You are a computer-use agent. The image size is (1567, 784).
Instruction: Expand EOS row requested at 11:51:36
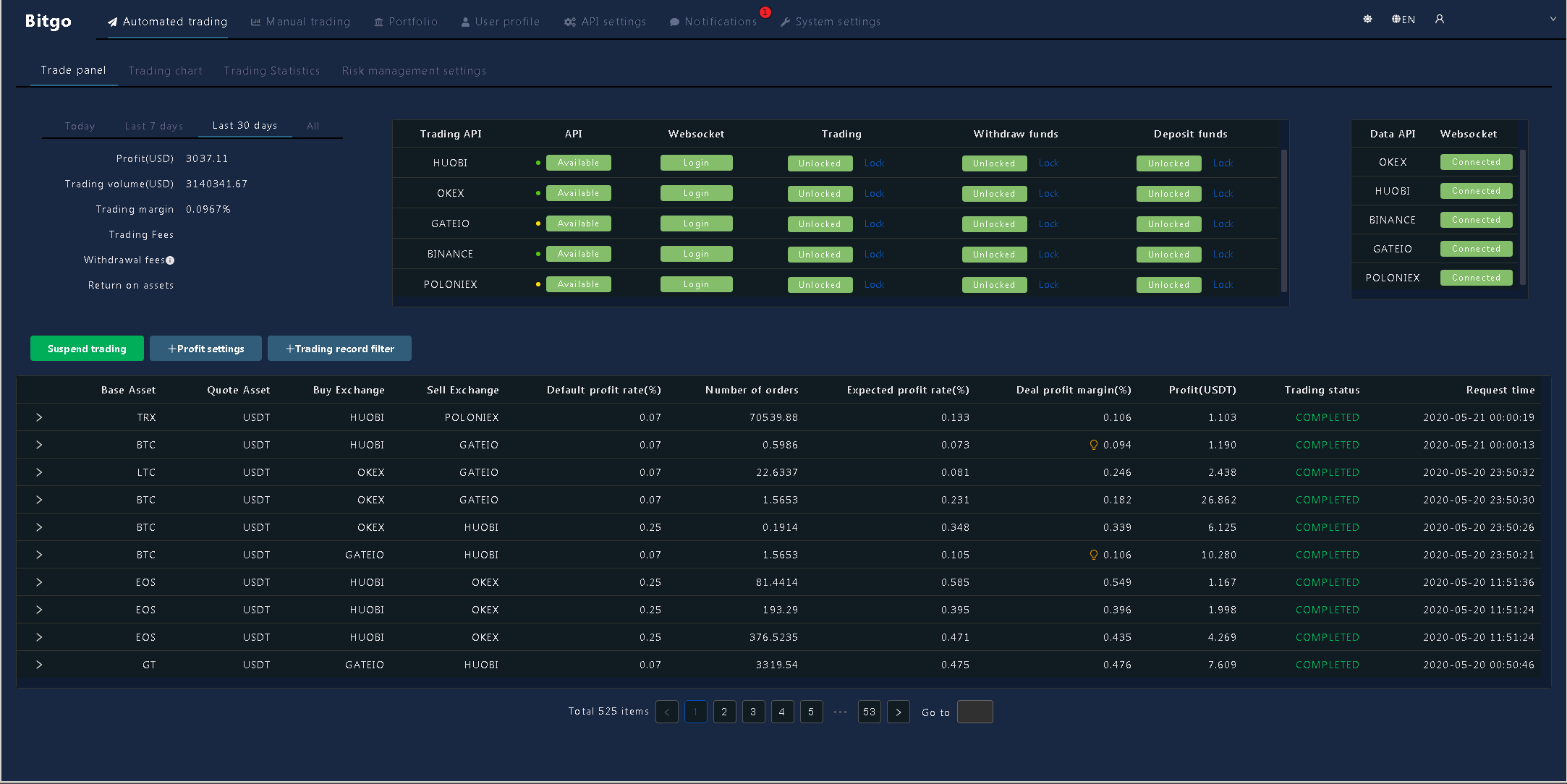(39, 582)
